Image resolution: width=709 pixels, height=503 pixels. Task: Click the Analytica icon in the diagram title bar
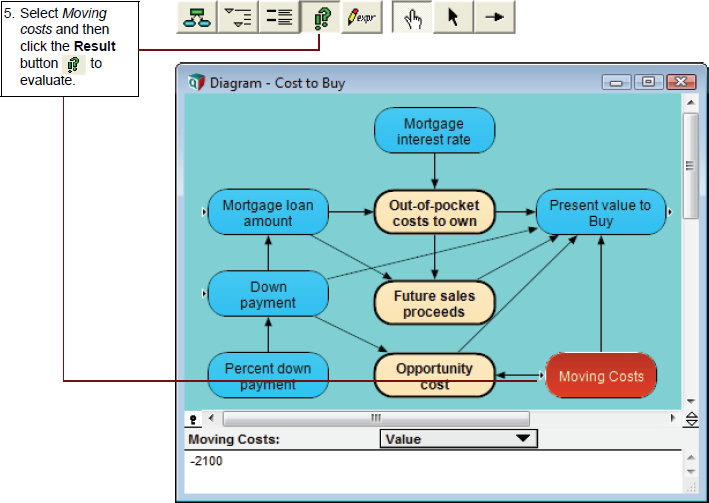(196, 82)
